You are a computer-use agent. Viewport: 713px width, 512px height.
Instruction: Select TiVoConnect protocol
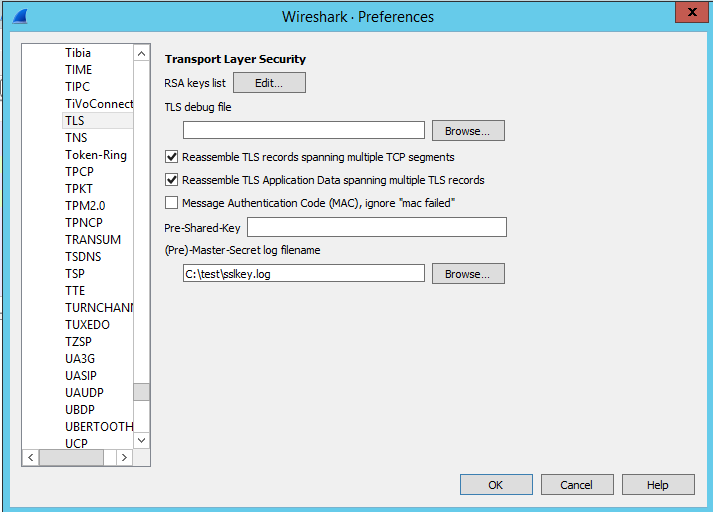(x=99, y=104)
